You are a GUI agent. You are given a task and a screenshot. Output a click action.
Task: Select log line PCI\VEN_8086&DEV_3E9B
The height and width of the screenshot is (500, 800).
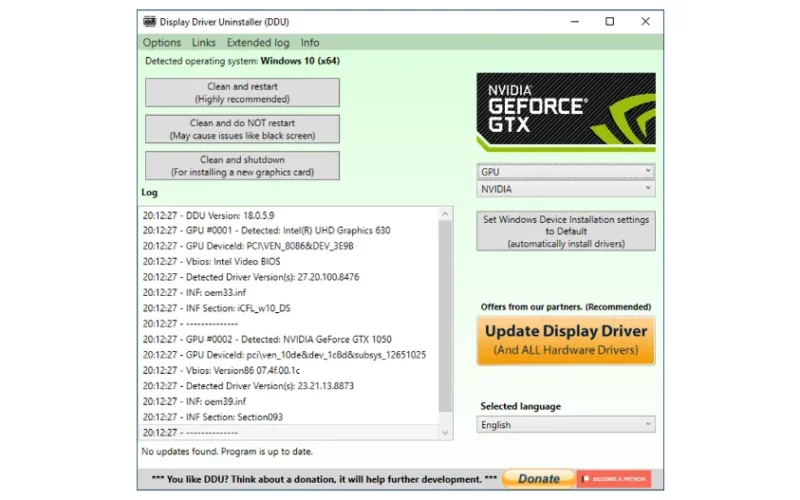click(x=288, y=246)
